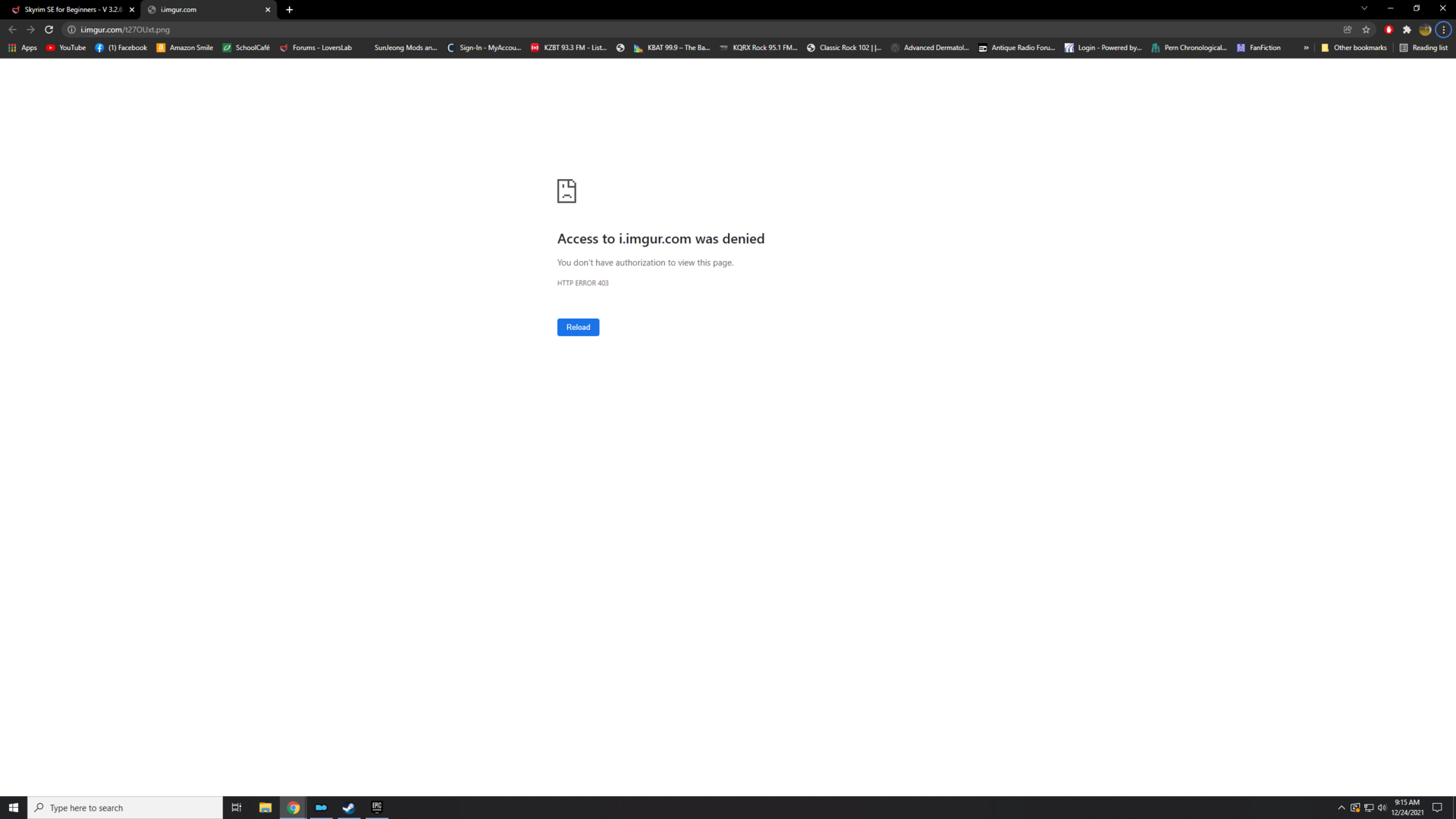1456x819 pixels.
Task: Open Epic Games Launcher from the taskbar
Action: 377,808
